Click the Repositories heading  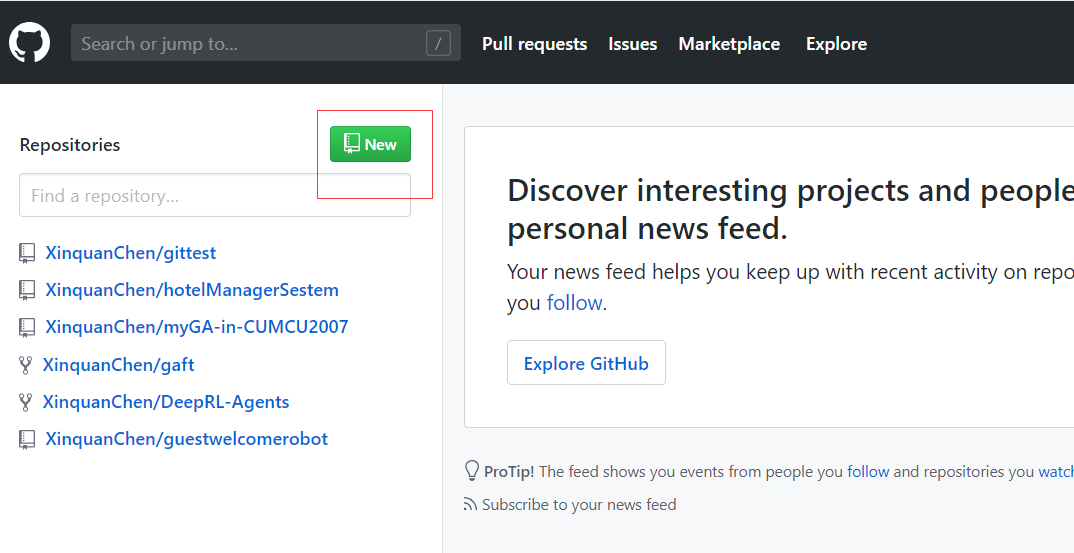point(70,145)
